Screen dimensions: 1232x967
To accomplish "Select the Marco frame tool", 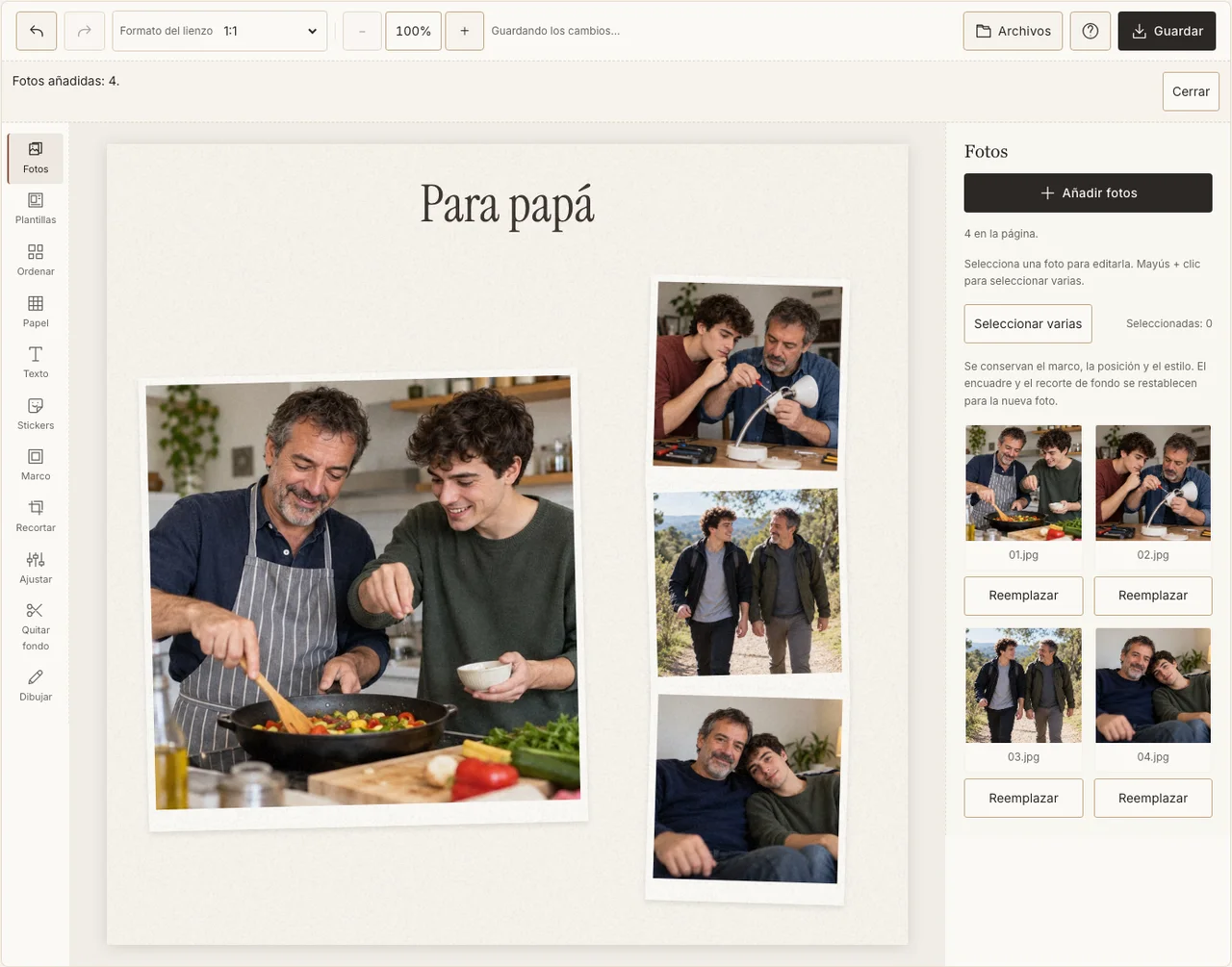I will [x=36, y=465].
